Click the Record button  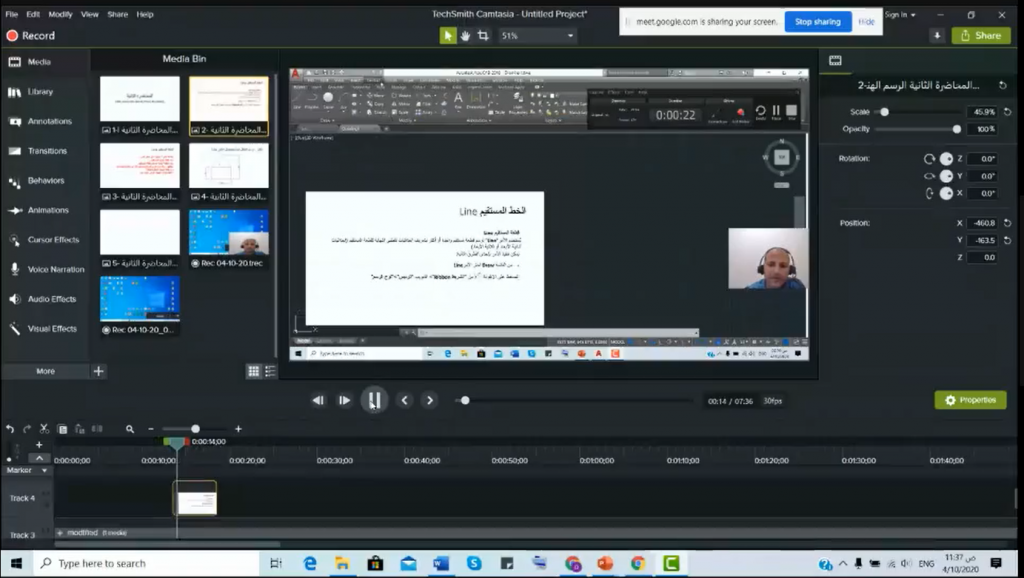pyautogui.click(x=31, y=35)
